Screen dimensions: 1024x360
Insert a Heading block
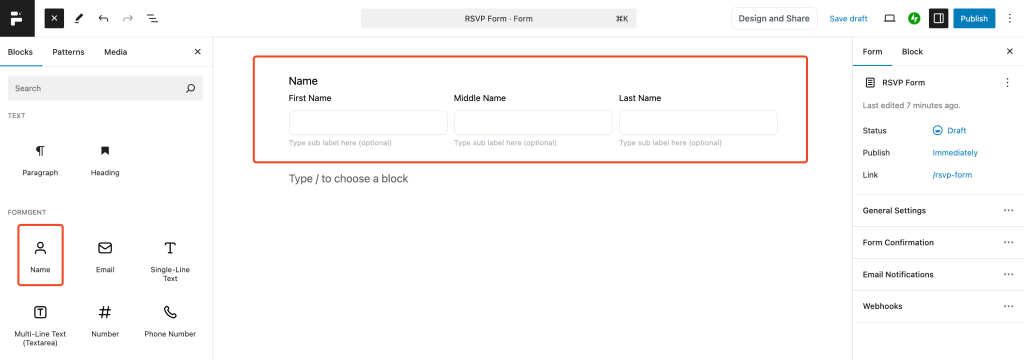pos(105,160)
